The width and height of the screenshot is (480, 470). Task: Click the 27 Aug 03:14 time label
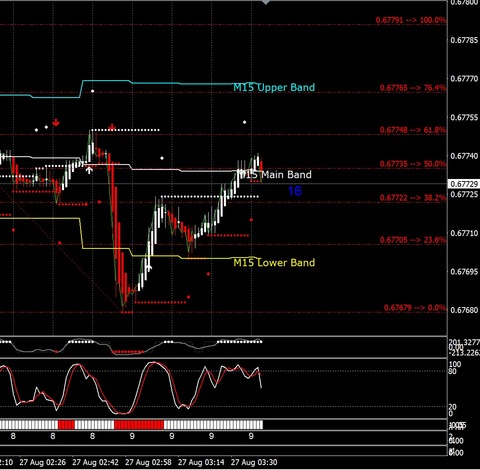[x=201, y=462]
